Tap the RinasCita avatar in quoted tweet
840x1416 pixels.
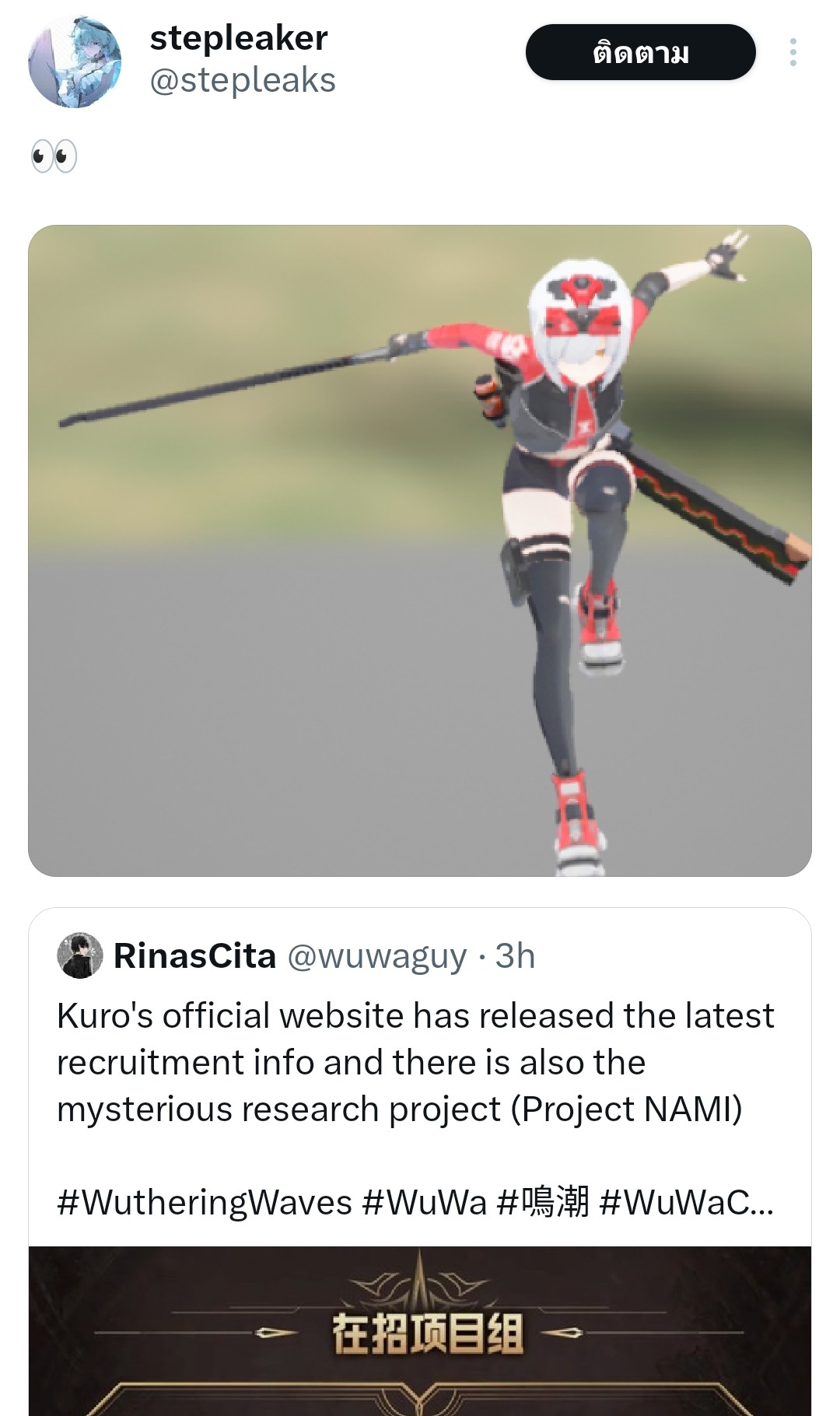click(80, 955)
